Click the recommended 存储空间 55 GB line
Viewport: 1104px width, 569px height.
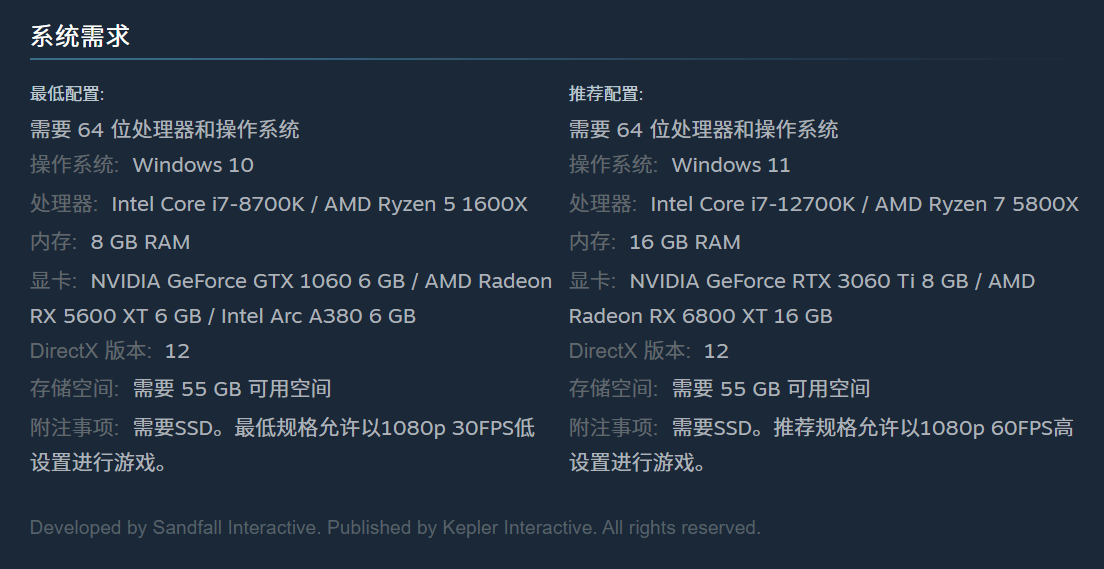[720, 389]
